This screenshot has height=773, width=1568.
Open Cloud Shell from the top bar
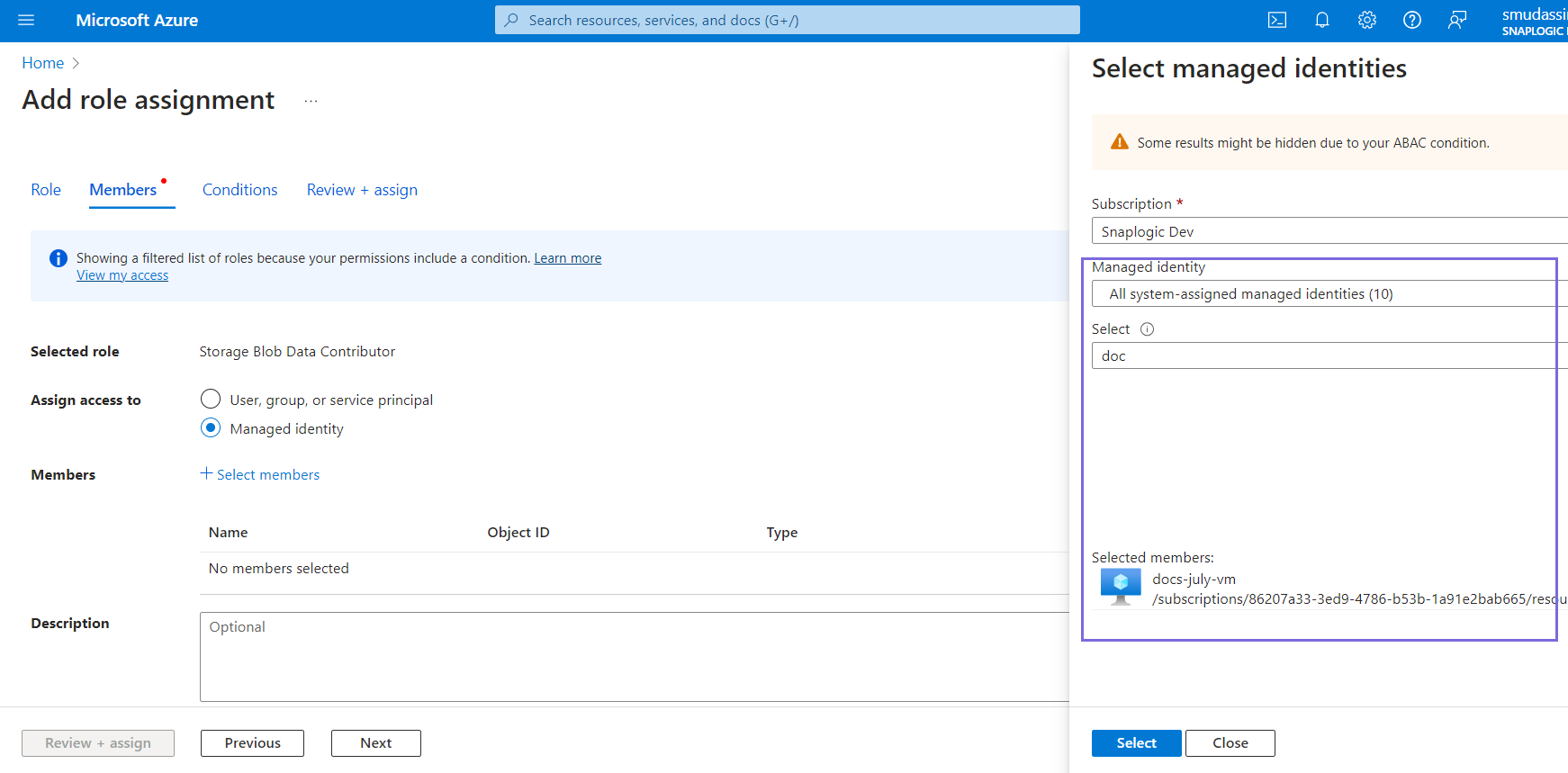point(1276,20)
